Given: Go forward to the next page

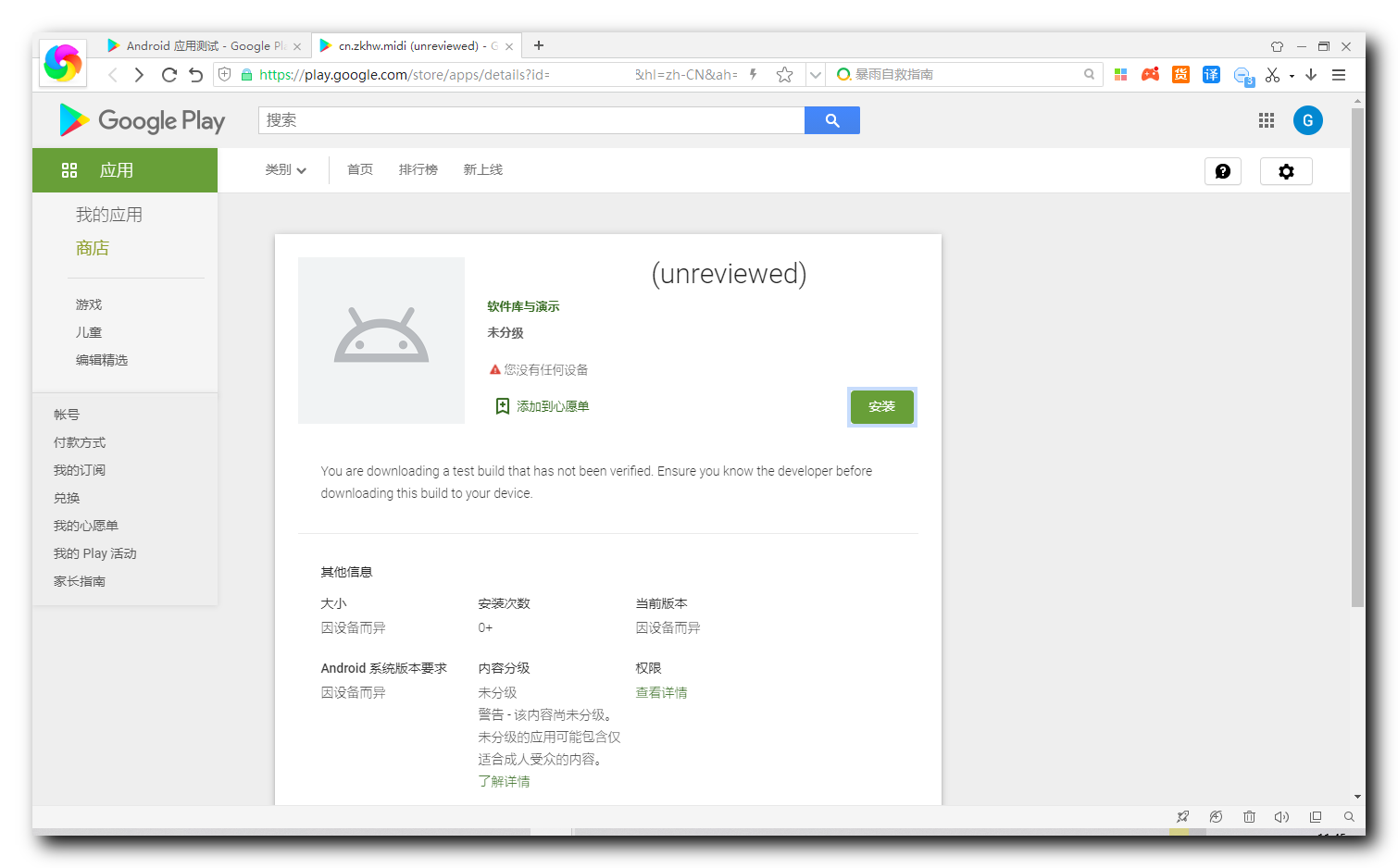Looking at the screenshot, I should (x=139, y=75).
